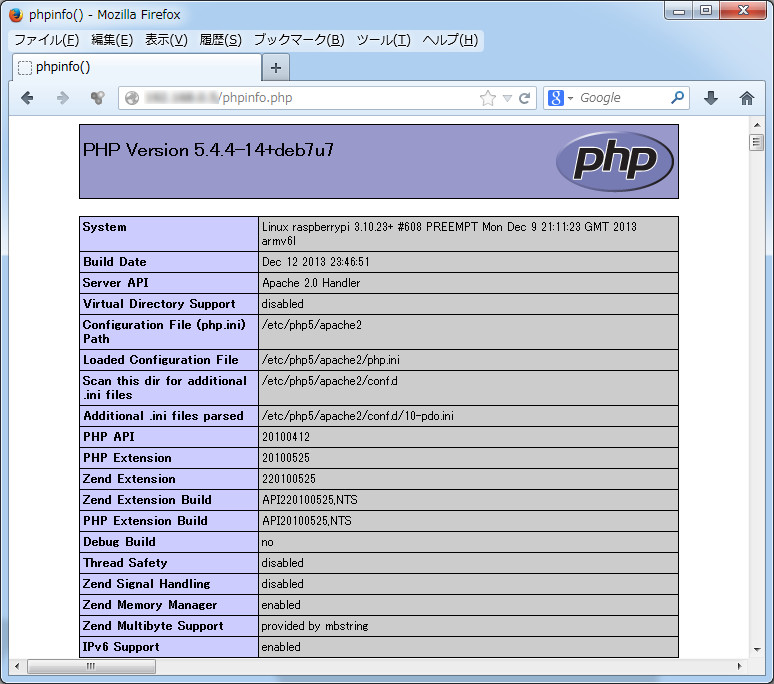Open the 編集(E) menu

(x=112, y=40)
